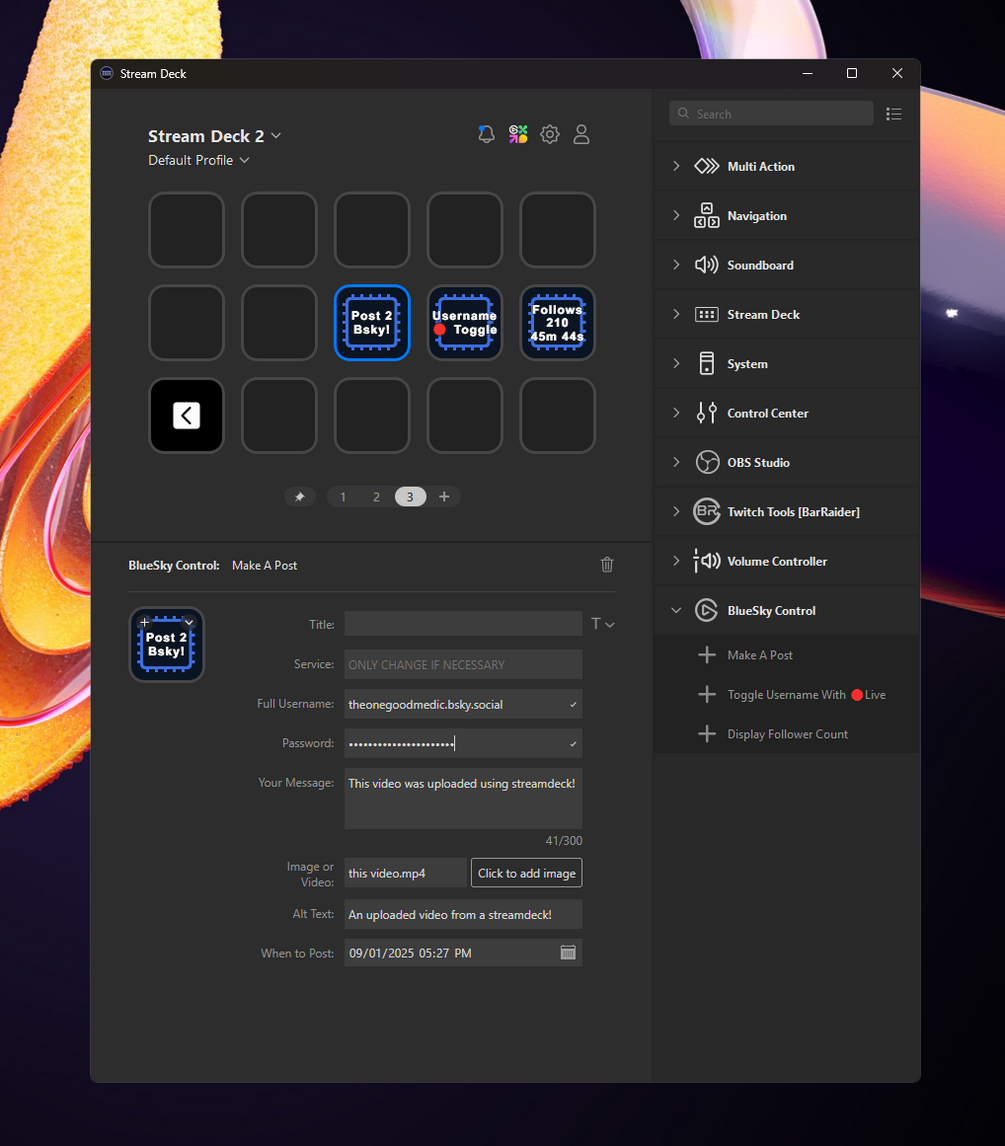The height and width of the screenshot is (1146, 1005).
Task: Click the Full Username field
Action: click(x=463, y=704)
